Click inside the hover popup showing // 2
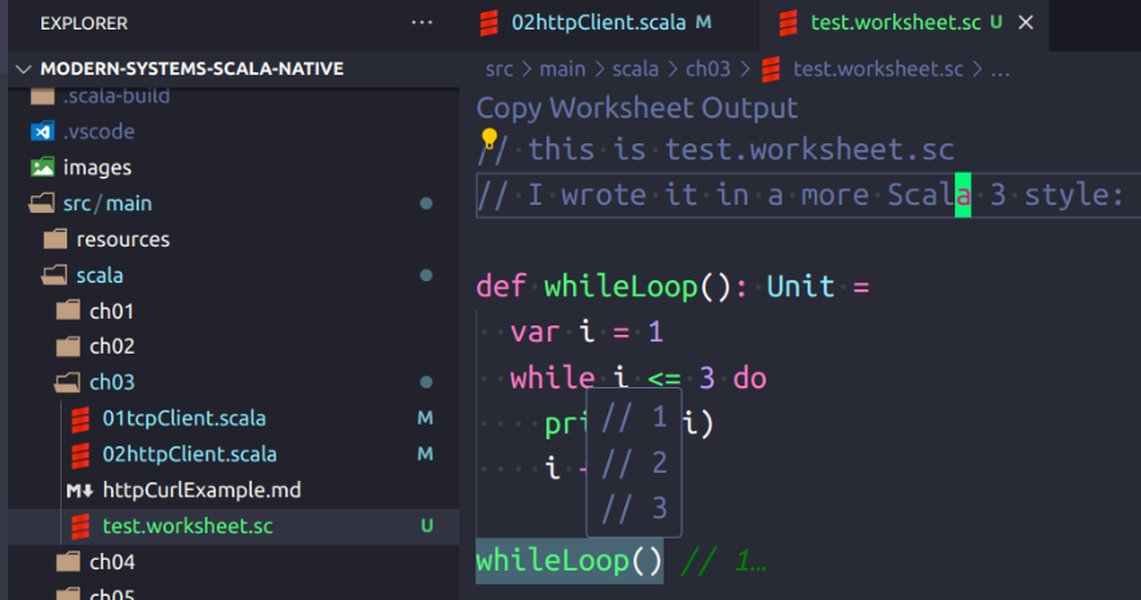 pos(634,463)
